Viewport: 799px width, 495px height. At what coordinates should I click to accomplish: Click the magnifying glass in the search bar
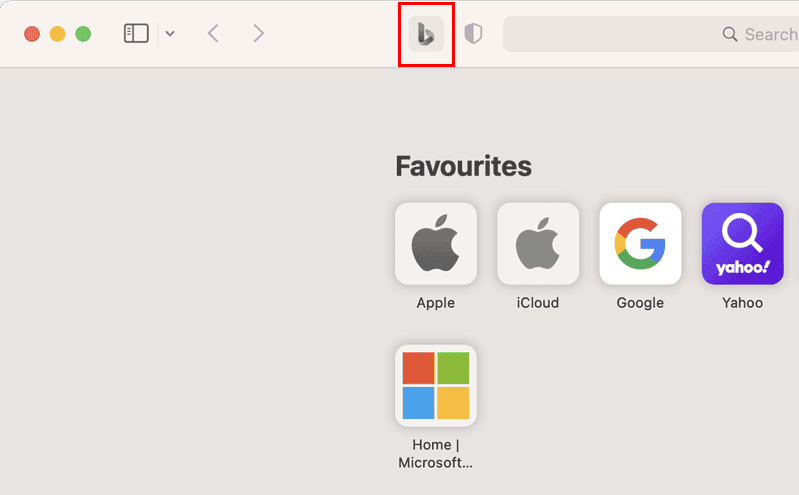click(x=730, y=34)
